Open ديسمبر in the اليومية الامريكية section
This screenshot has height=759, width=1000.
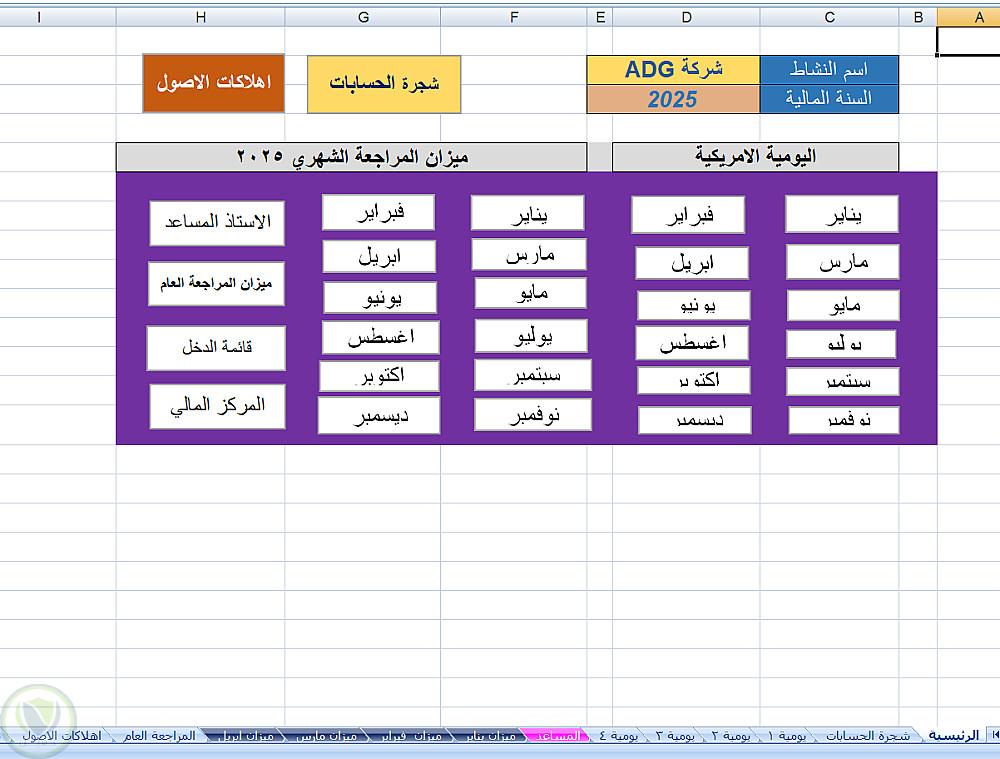(x=695, y=420)
